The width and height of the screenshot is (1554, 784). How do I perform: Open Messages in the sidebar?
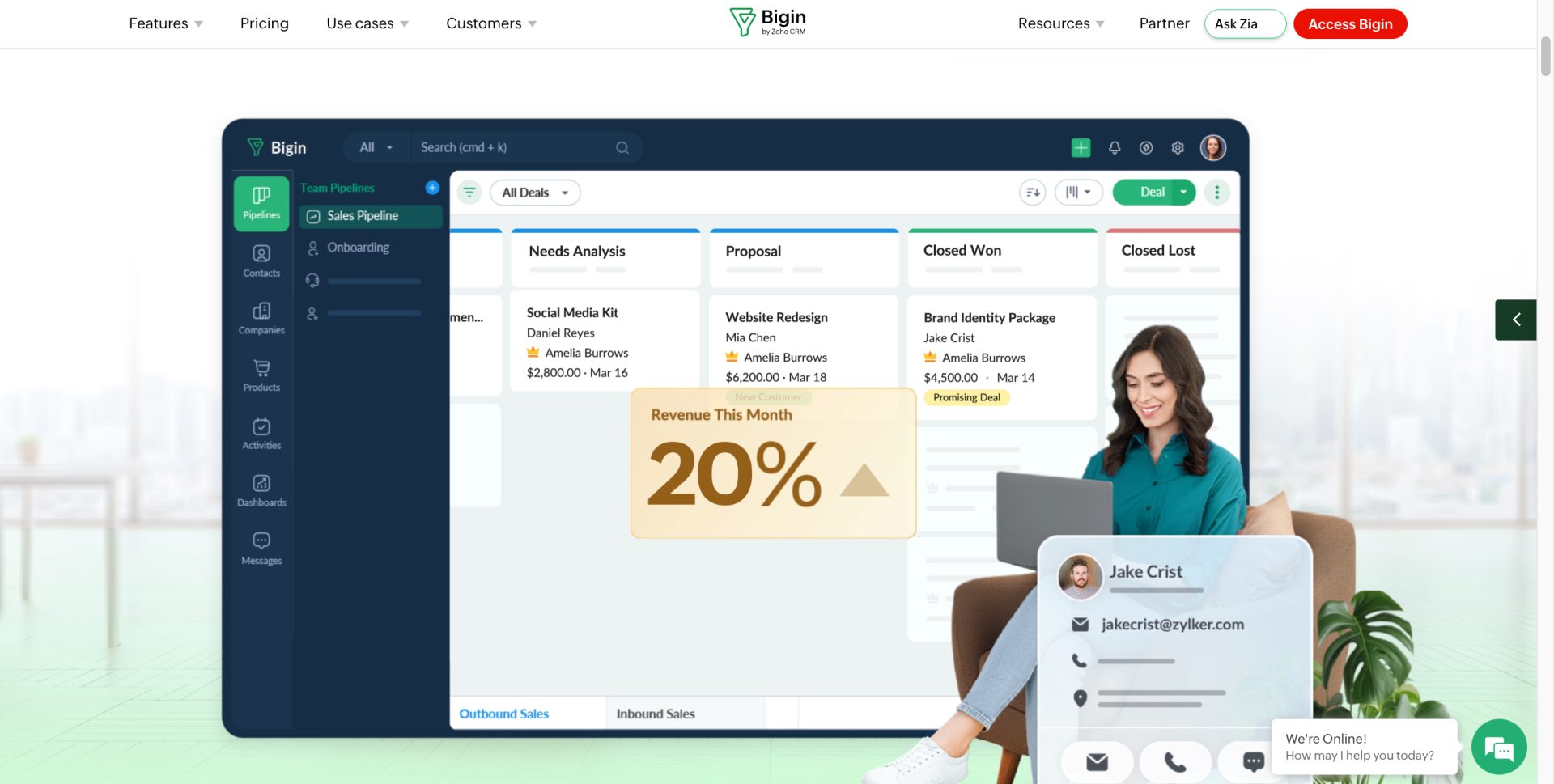(x=261, y=549)
